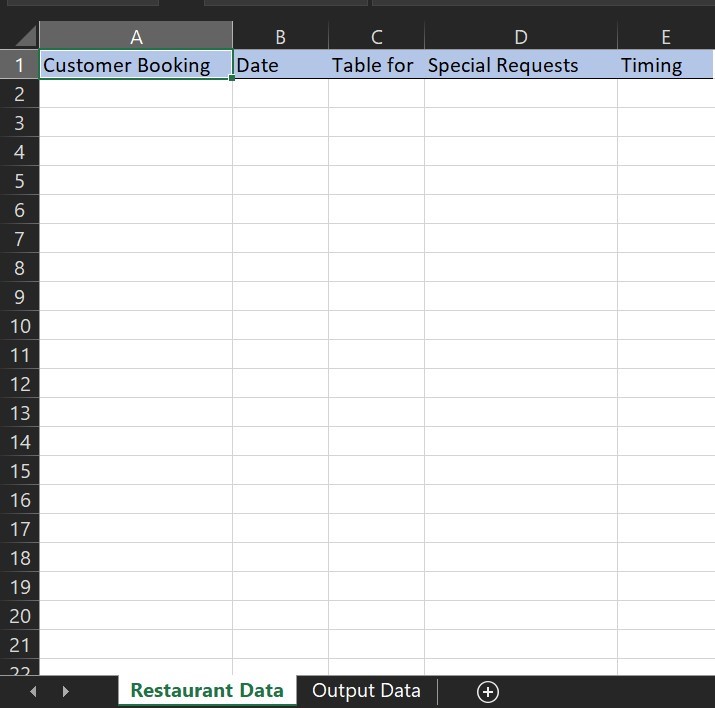Image resolution: width=715 pixels, height=708 pixels.
Task: Select row 6 header
Action: [19, 210]
